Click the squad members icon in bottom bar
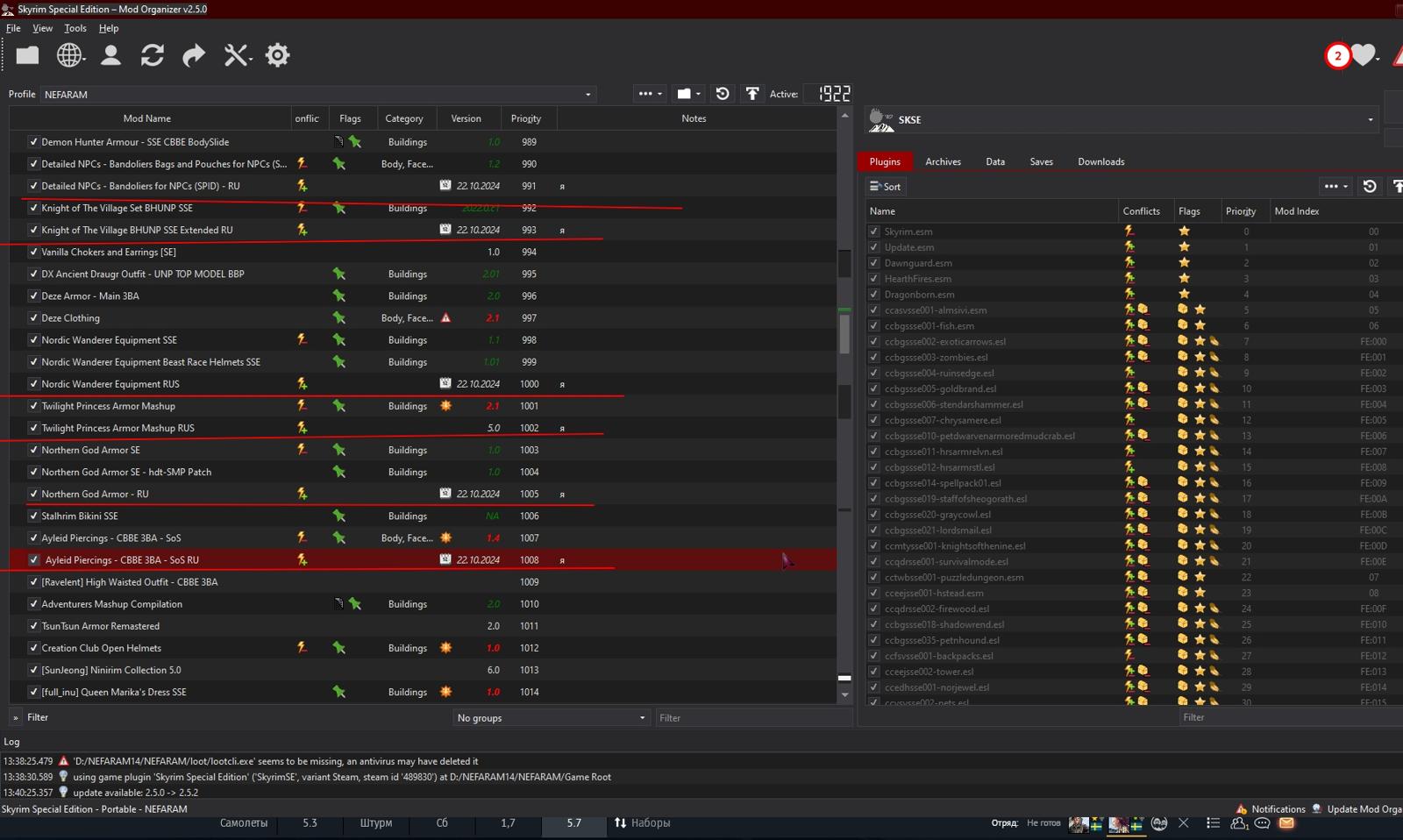1403x840 pixels. click(1238, 823)
